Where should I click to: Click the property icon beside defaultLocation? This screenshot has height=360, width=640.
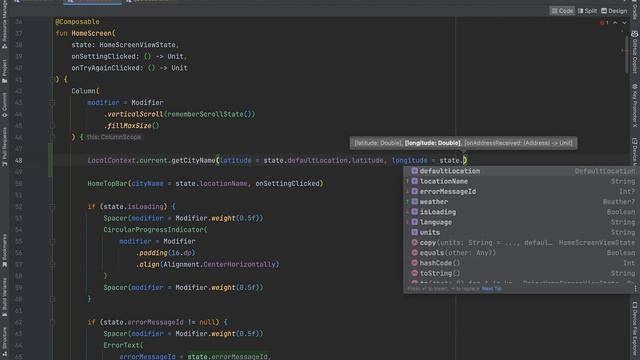point(414,171)
